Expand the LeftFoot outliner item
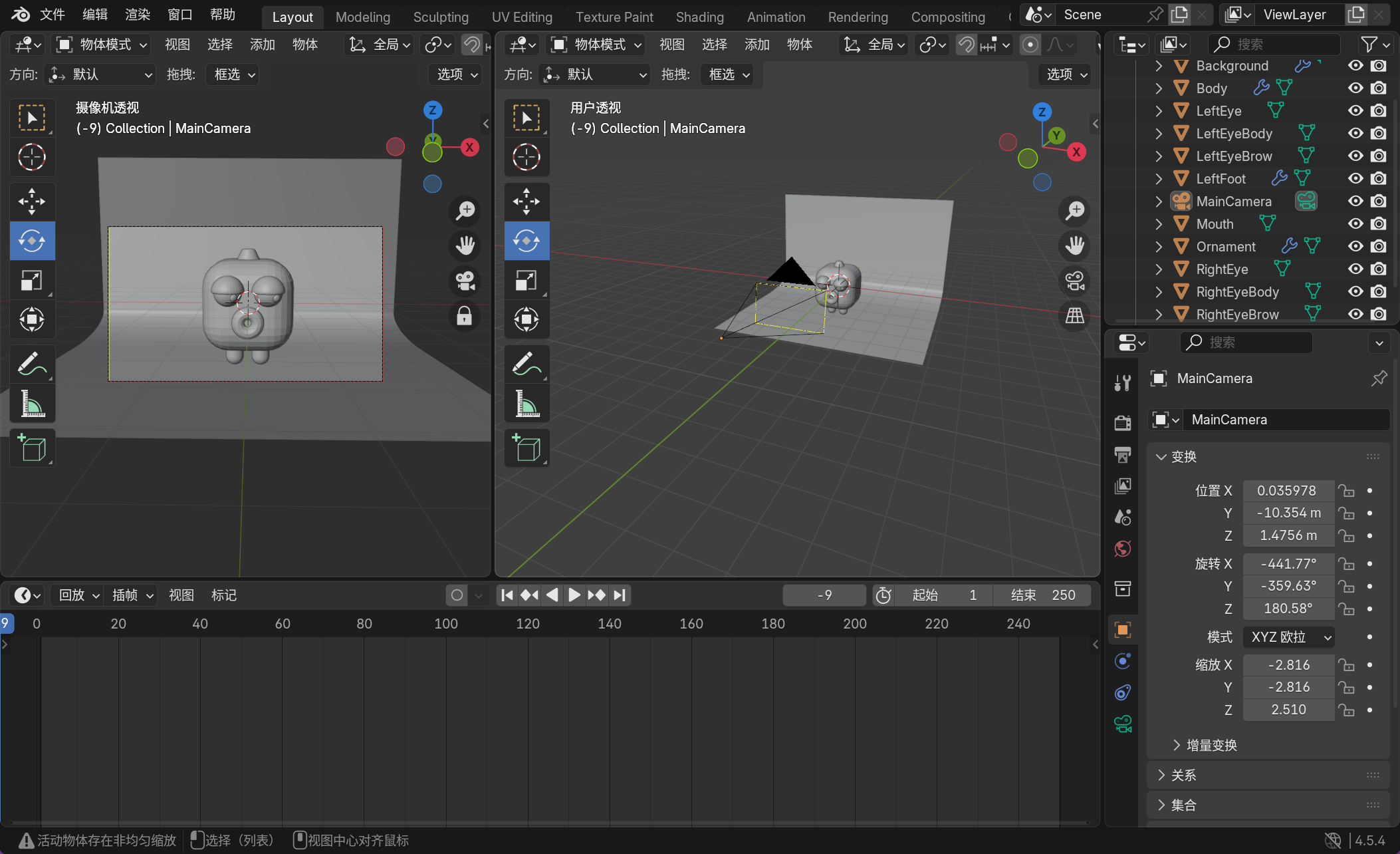The image size is (1400, 854). click(x=1159, y=179)
